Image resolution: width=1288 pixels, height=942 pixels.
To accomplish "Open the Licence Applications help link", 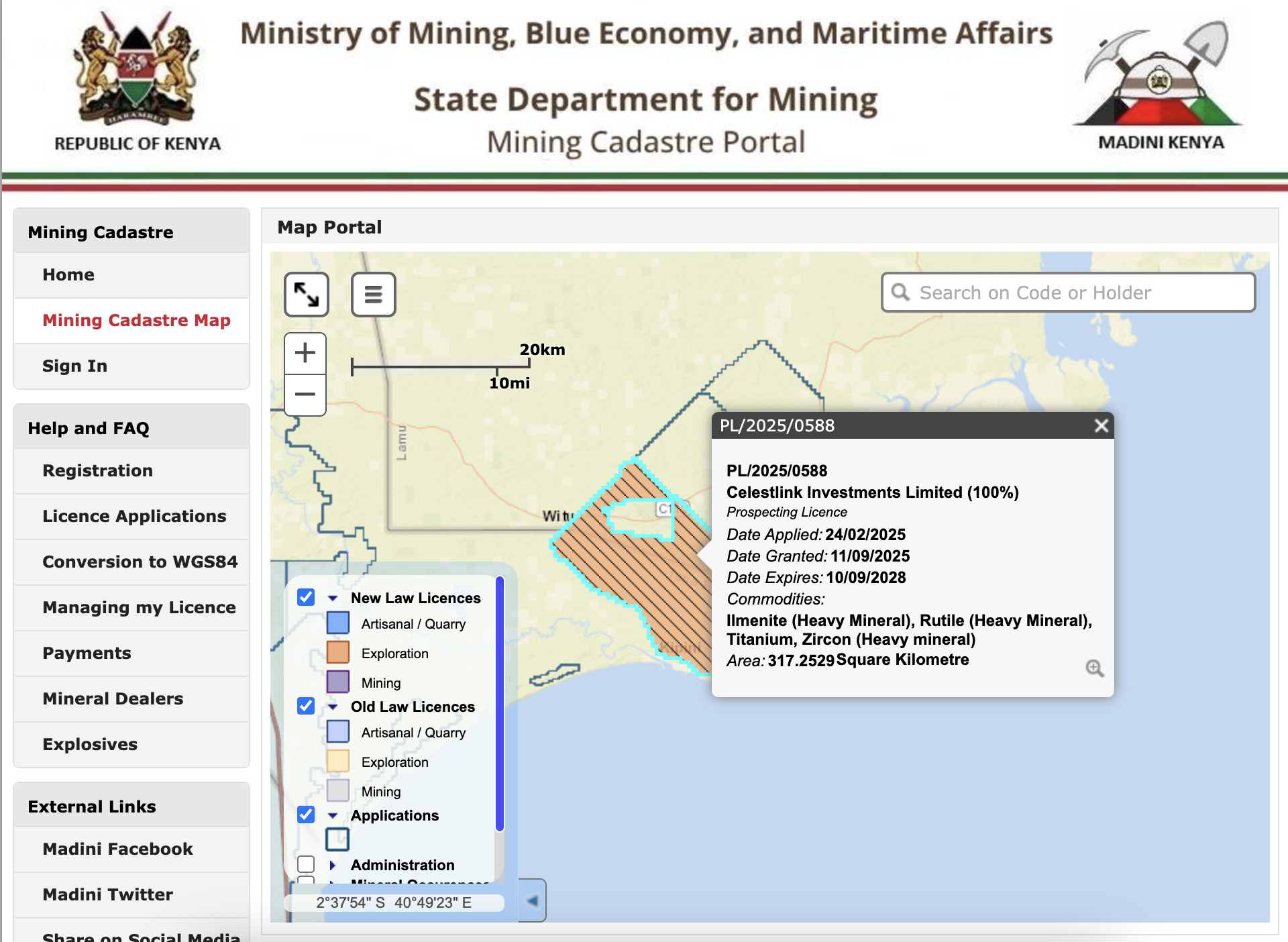I will [x=134, y=516].
